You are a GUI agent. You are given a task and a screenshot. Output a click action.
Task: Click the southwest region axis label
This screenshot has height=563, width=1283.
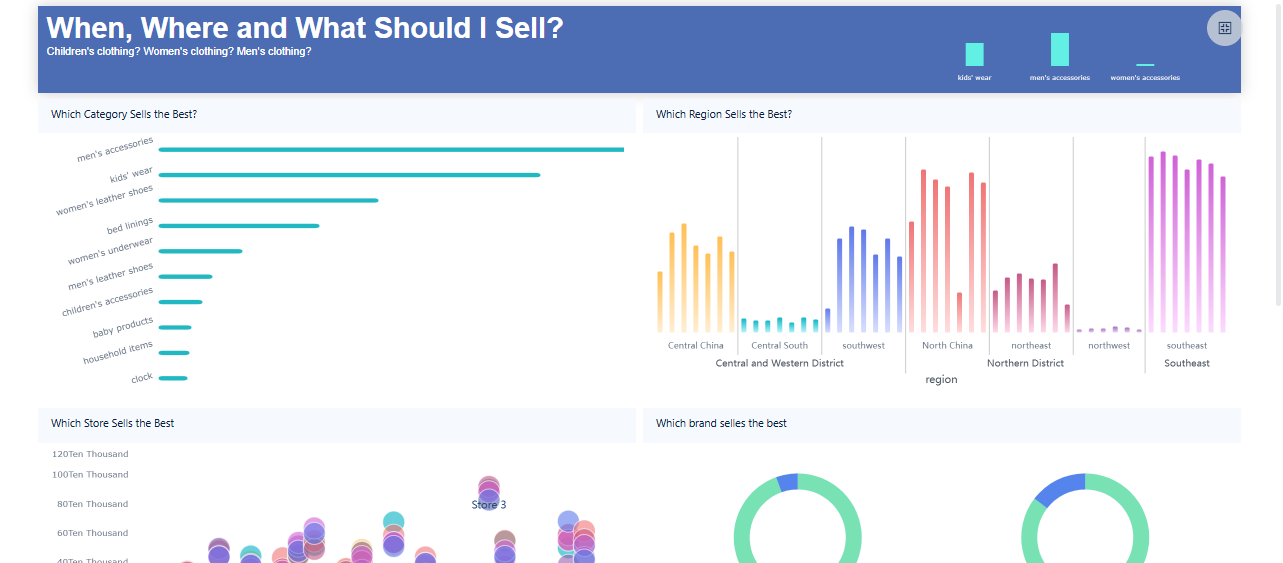pyautogui.click(x=863, y=346)
